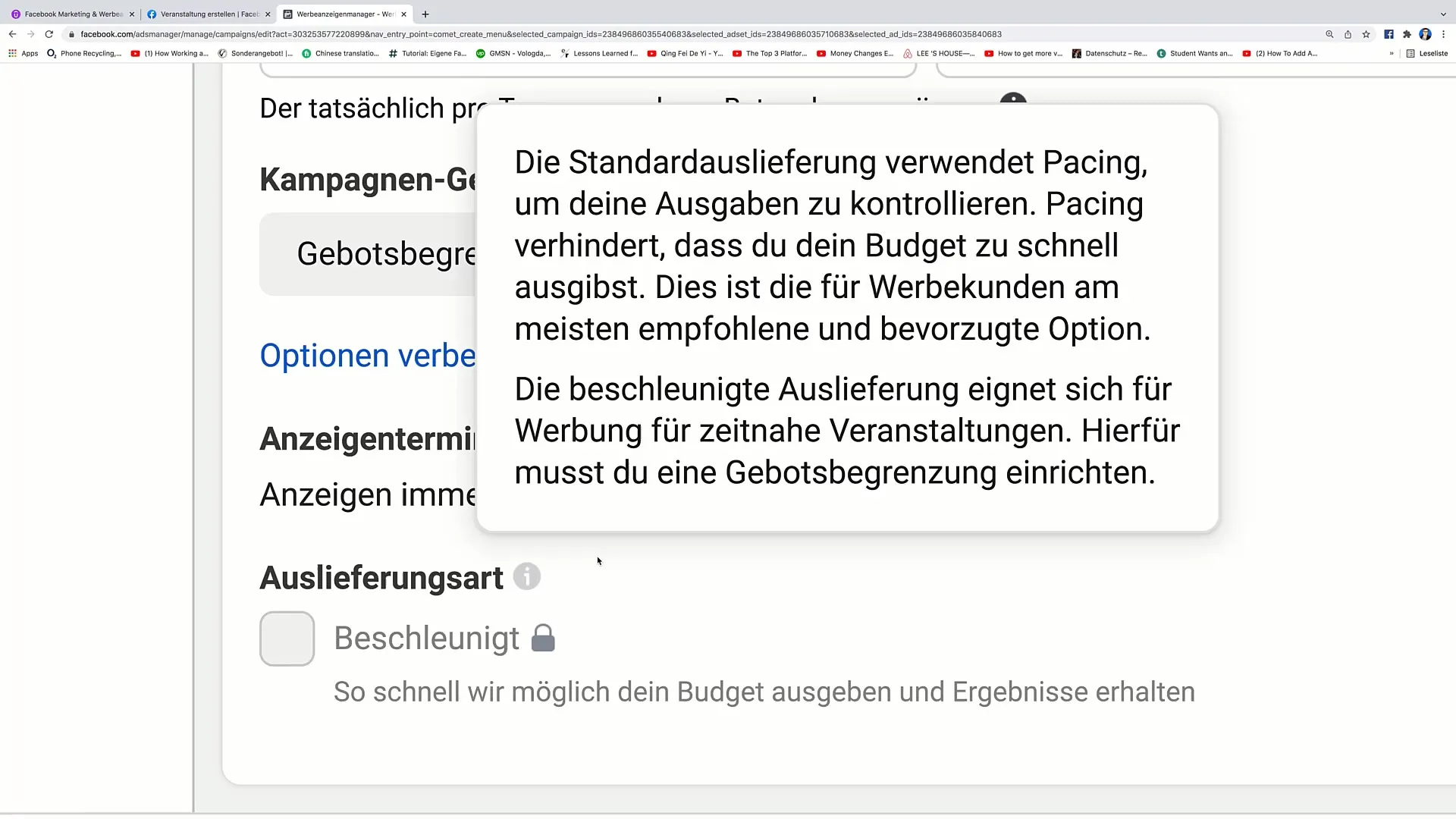Open the Sonderangebot bookmark

tap(256, 54)
